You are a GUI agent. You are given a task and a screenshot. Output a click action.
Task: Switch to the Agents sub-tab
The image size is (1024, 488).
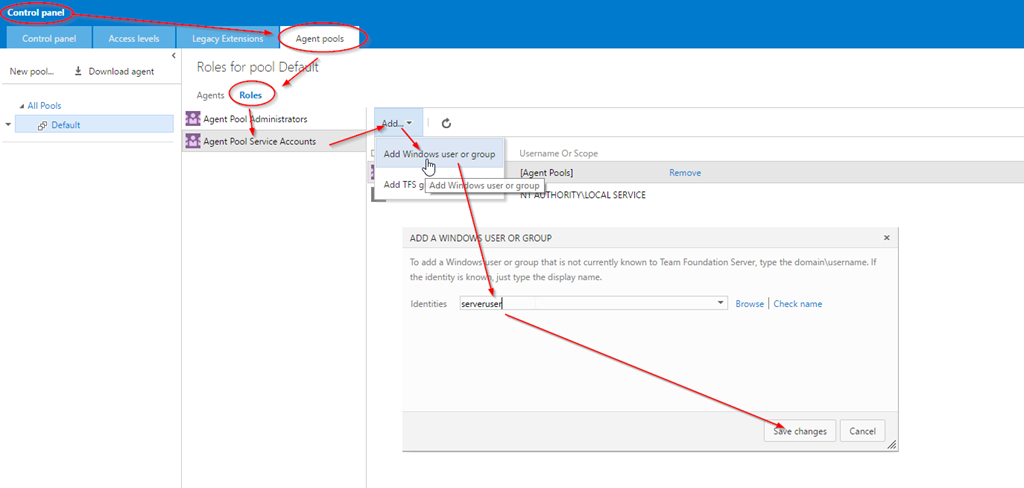pyautogui.click(x=210, y=95)
